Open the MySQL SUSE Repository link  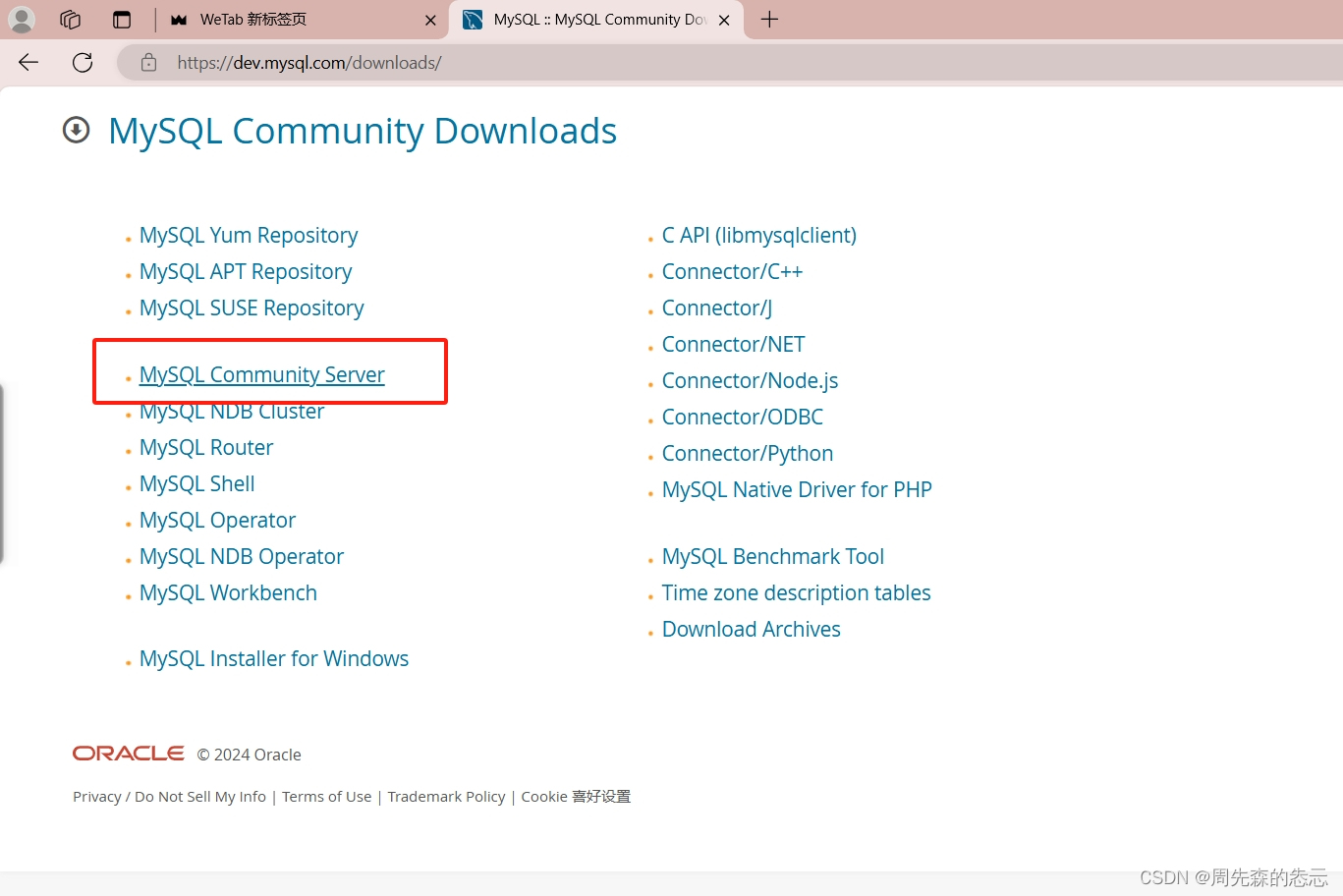tap(252, 308)
